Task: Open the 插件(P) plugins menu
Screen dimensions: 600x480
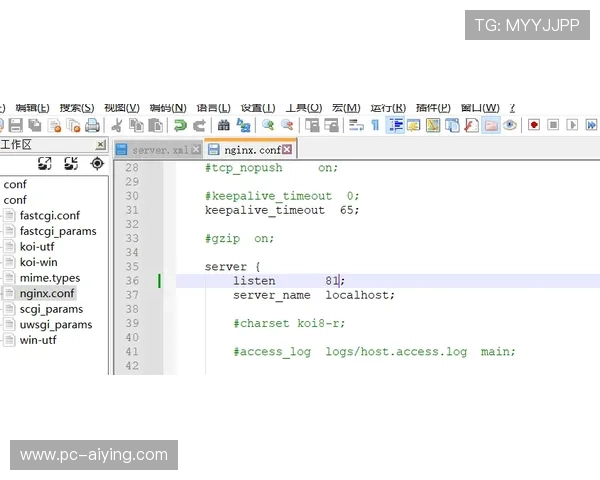Action: pyautogui.click(x=433, y=108)
